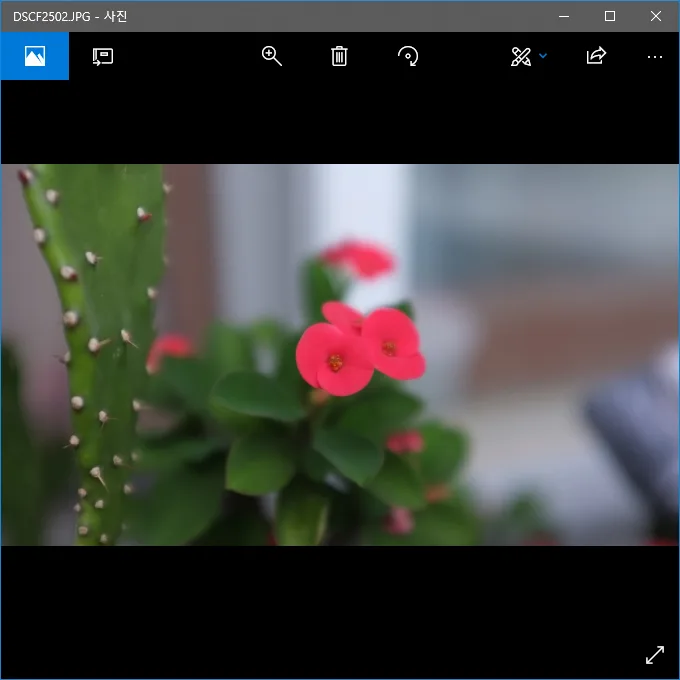Image resolution: width=680 pixels, height=680 pixels.
Task: Maximize the Photos window
Action: (x=610, y=16)
